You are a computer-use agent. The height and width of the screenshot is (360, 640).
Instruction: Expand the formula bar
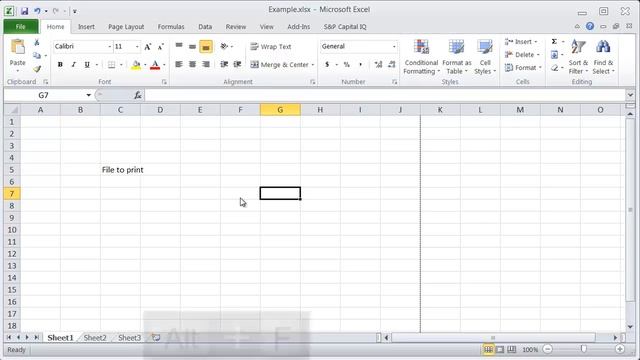[x=630, y=95]
